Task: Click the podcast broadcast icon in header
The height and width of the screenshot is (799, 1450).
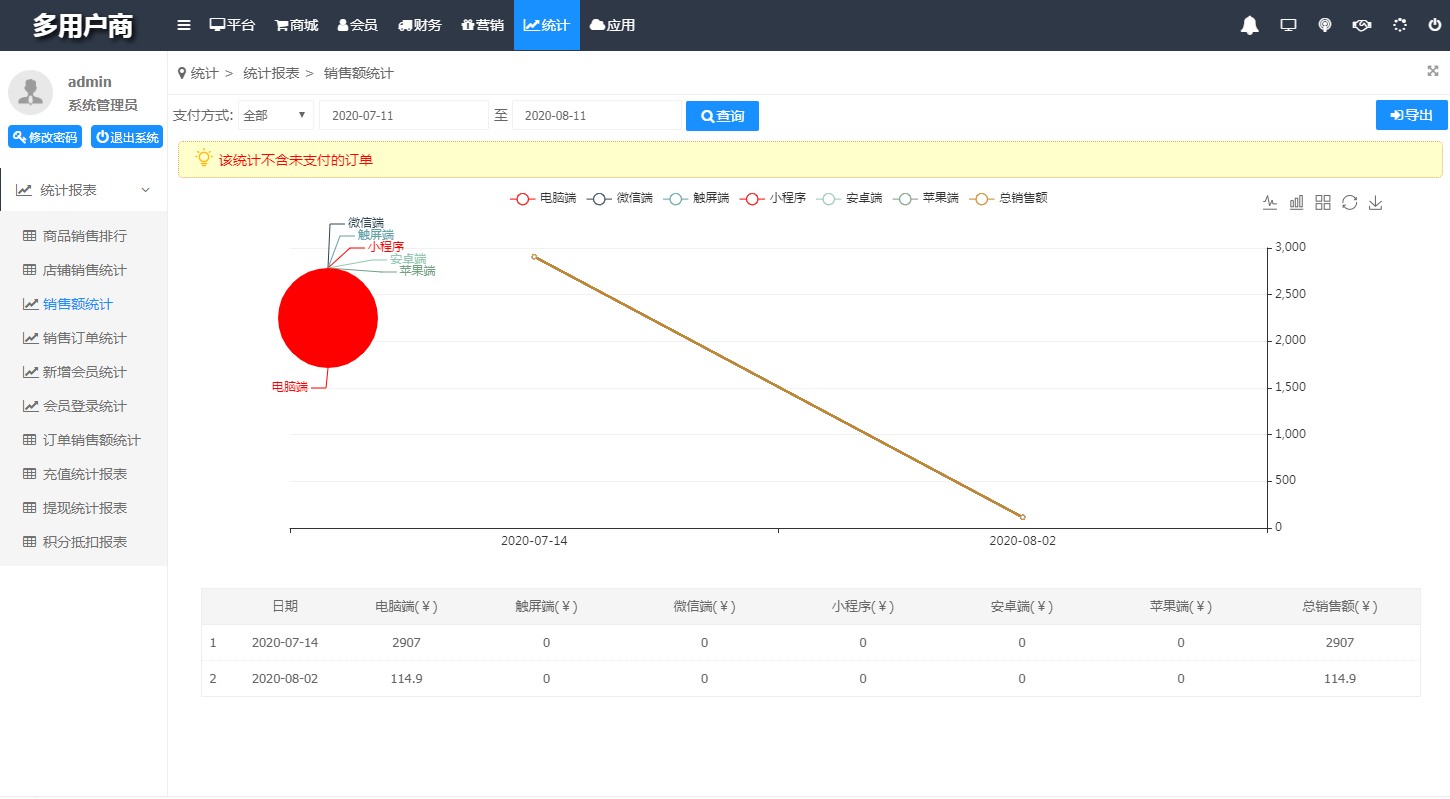Action: [x=1325, y=25]
